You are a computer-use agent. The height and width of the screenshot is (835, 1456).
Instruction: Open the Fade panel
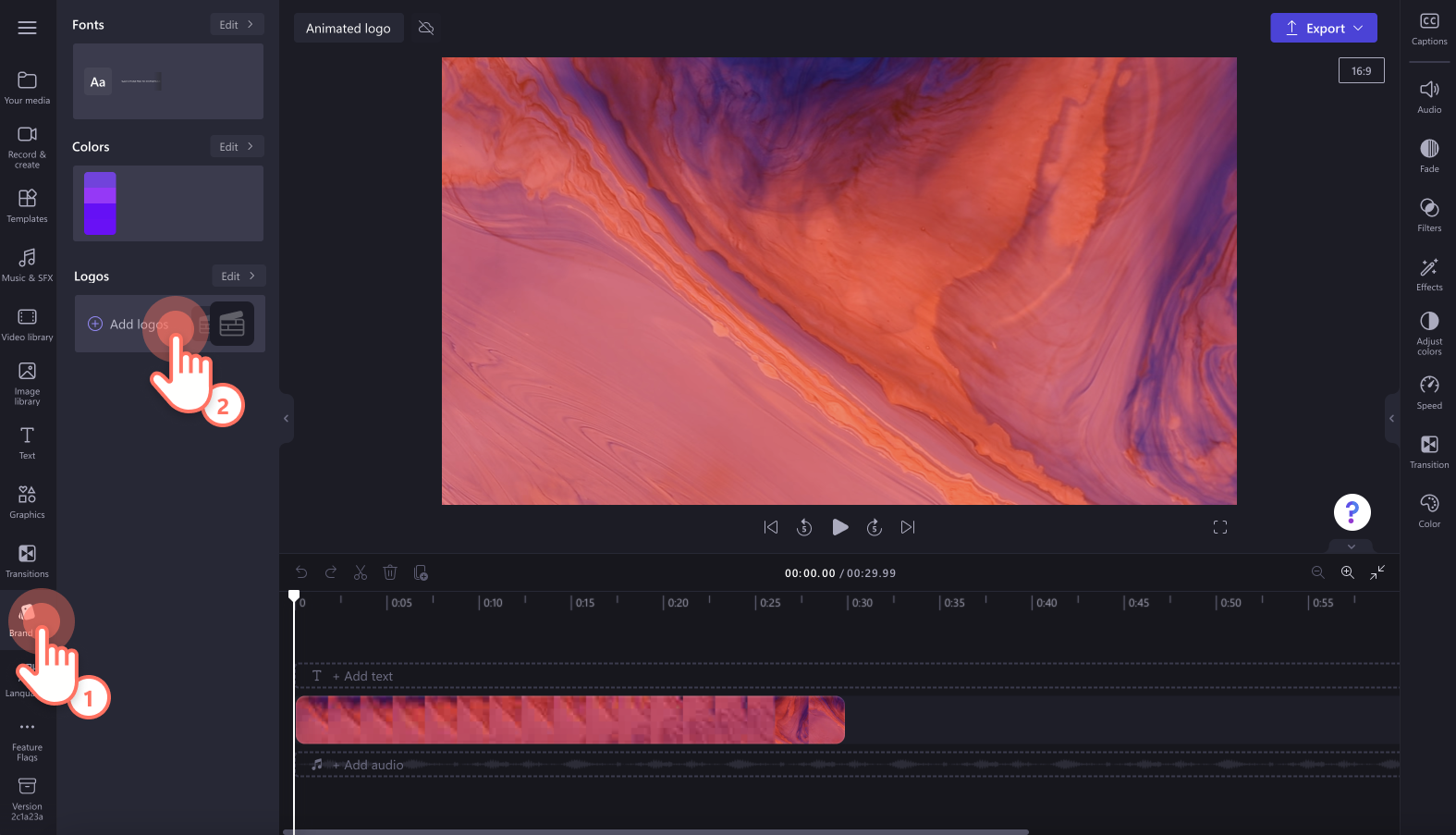(1429, 156)
